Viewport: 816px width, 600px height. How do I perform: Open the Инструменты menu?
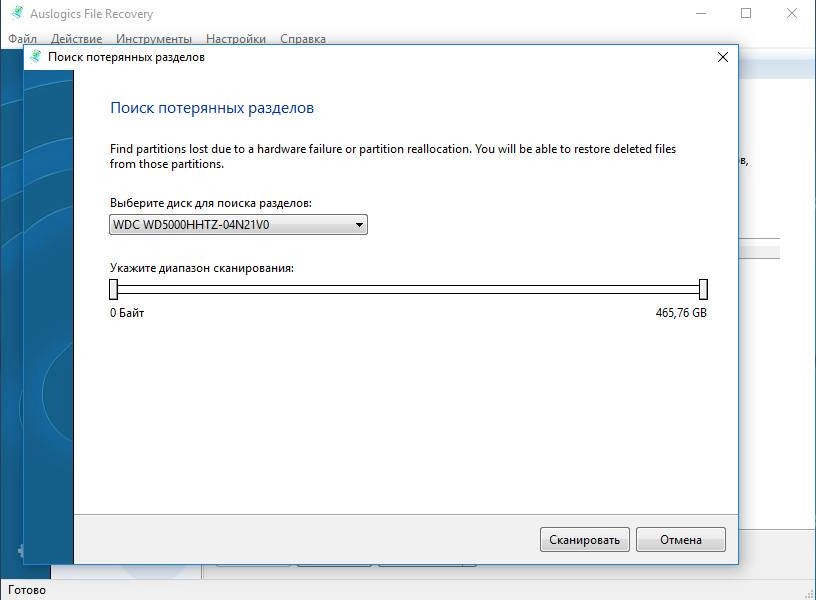[x=154, y=39]
